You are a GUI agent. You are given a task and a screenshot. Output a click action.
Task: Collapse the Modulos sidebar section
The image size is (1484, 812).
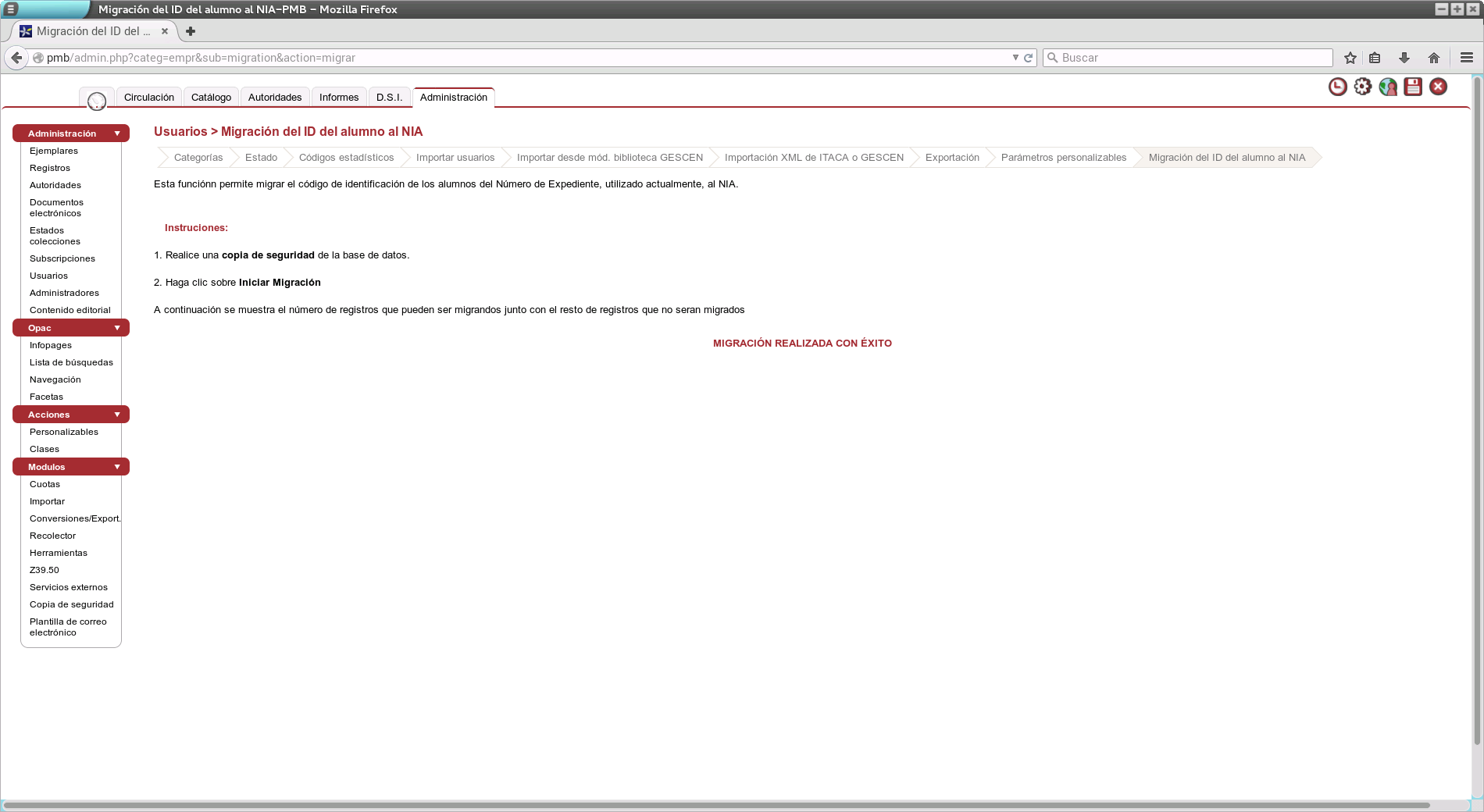point(117,467)
